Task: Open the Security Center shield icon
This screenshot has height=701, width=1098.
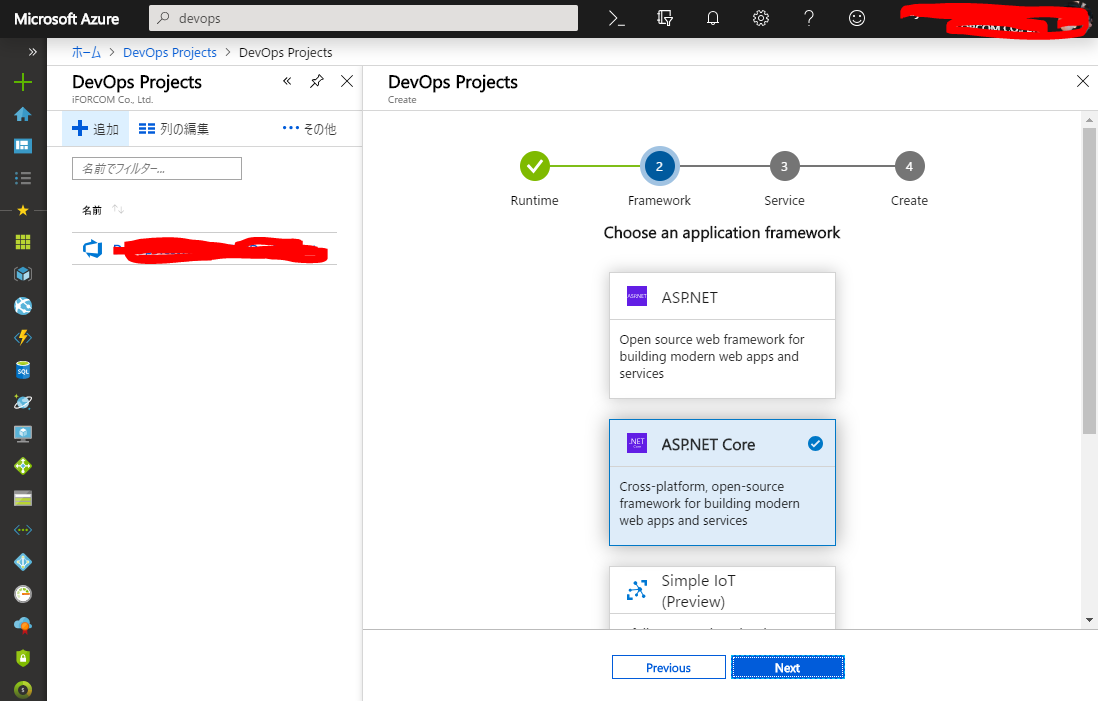Action: coord(23,658)
